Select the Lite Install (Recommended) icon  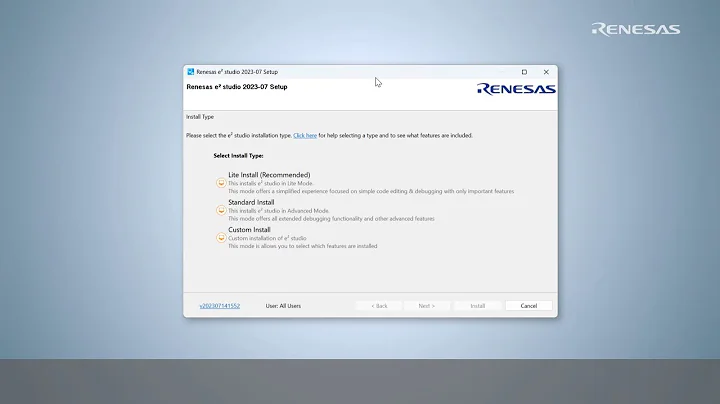[x=221, y=183]
